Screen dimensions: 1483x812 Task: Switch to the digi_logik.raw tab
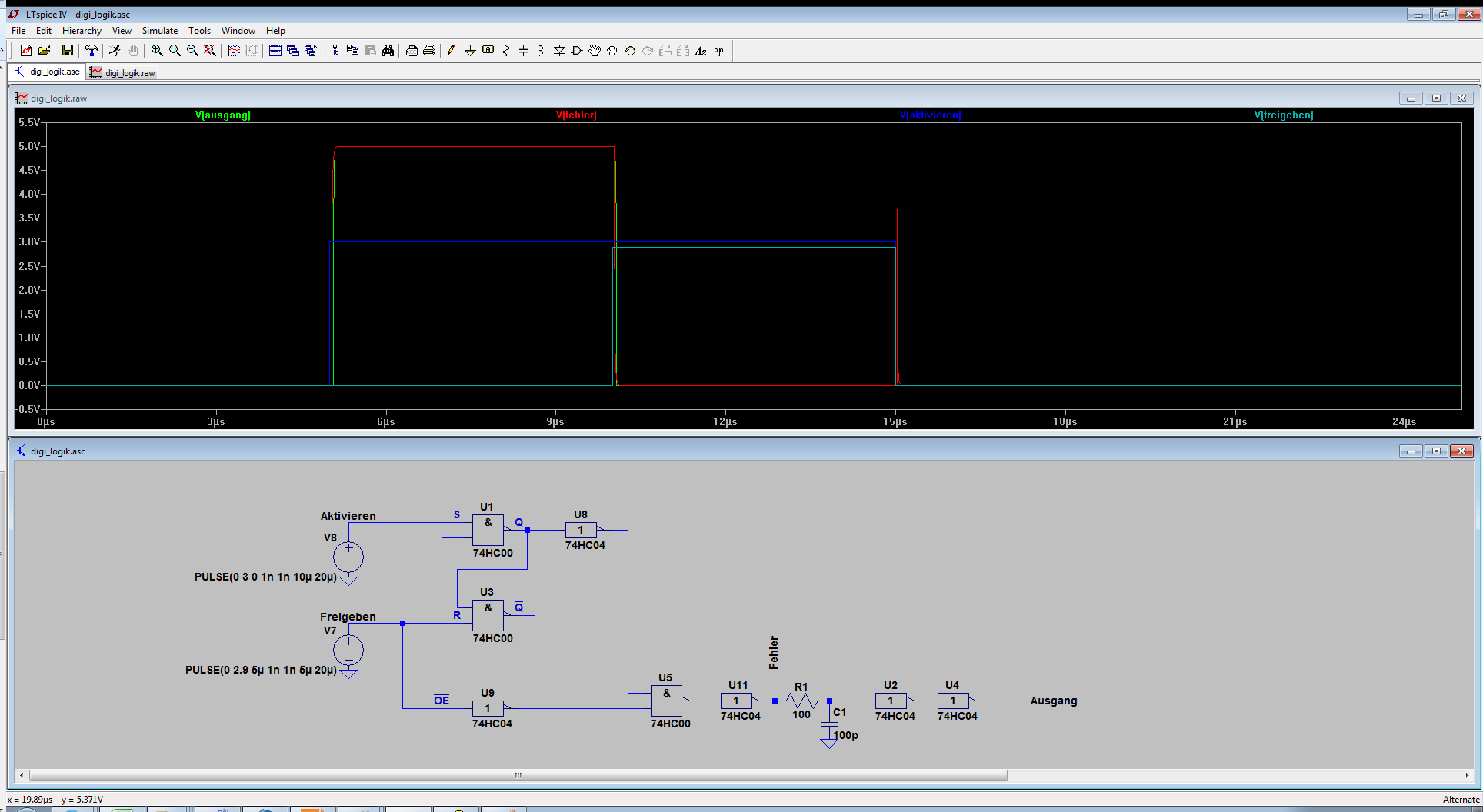pos(123,72)
